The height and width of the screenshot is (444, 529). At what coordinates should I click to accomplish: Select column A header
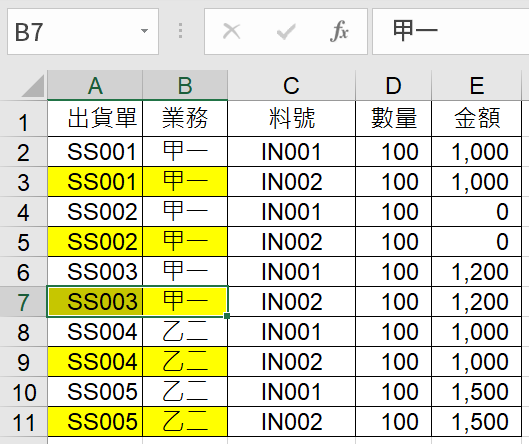click(95, 85)
